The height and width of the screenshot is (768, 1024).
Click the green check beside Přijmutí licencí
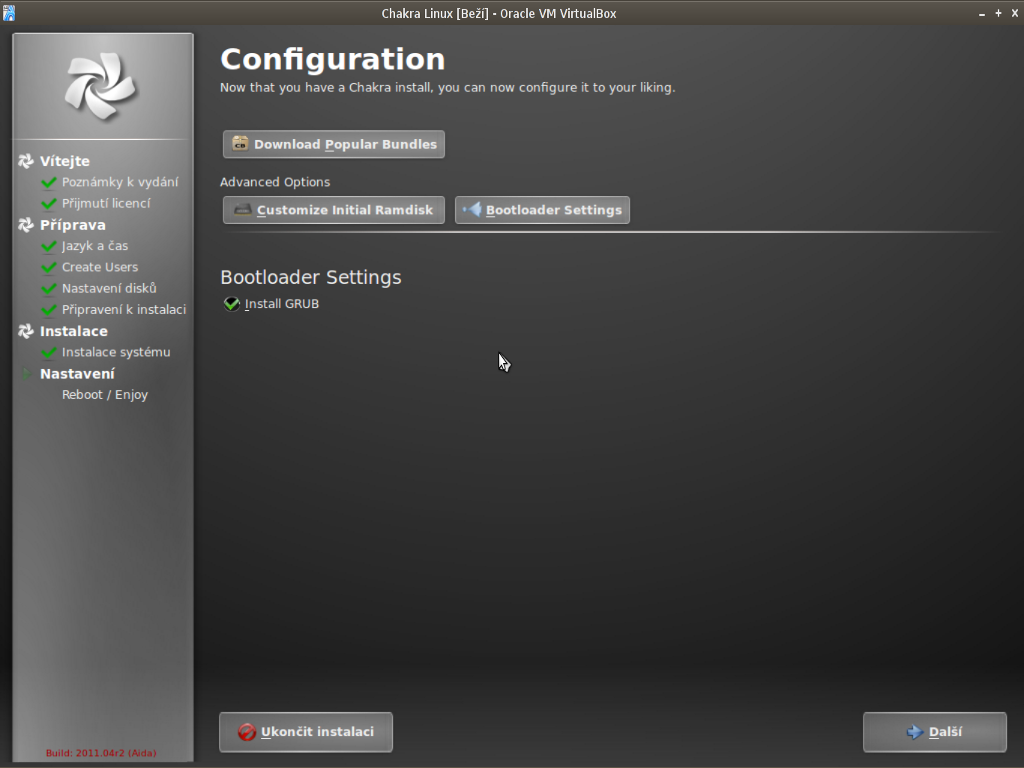(x=48, y=203)
